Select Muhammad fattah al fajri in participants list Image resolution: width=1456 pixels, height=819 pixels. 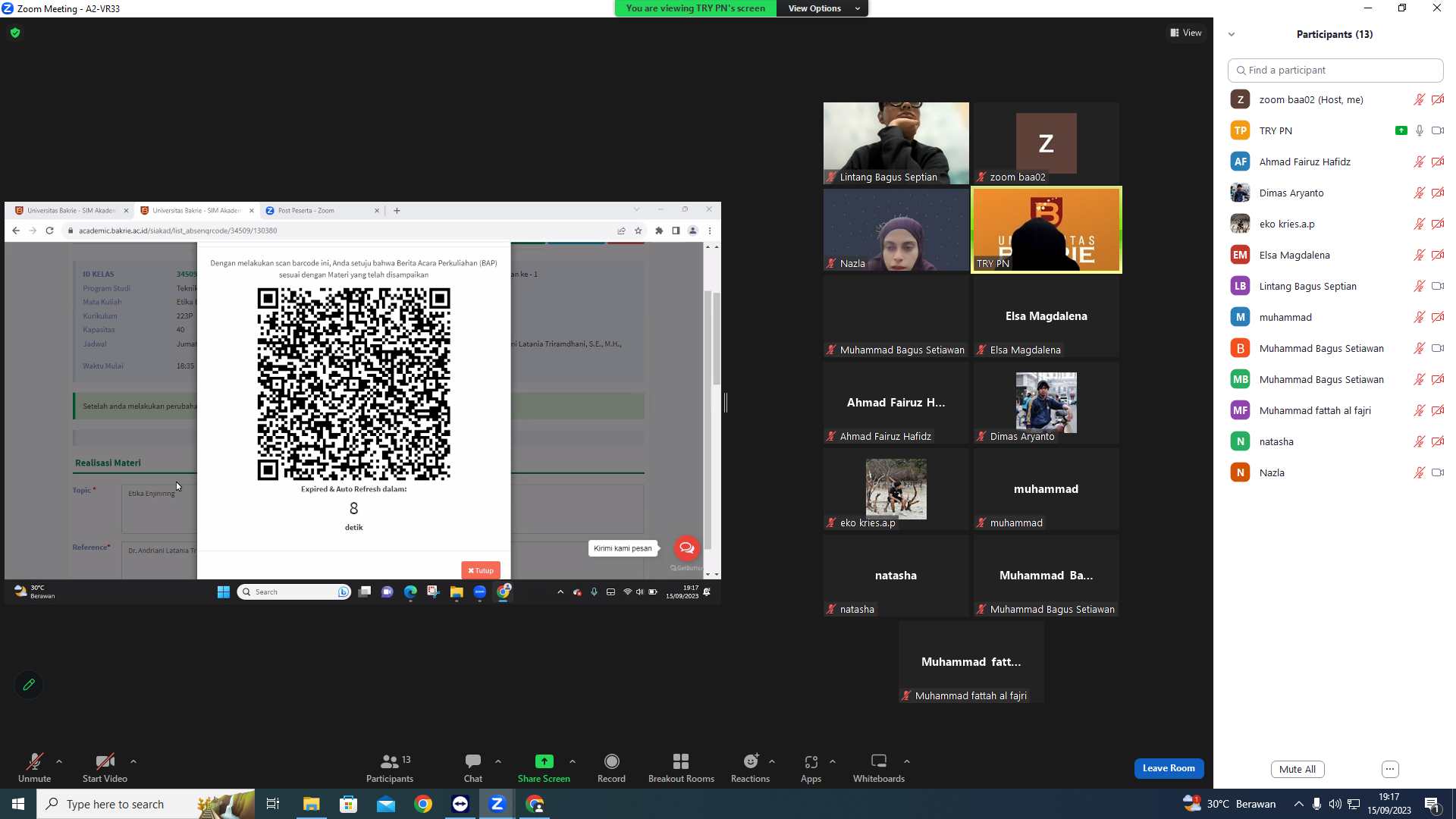(x=1335, y=410)
